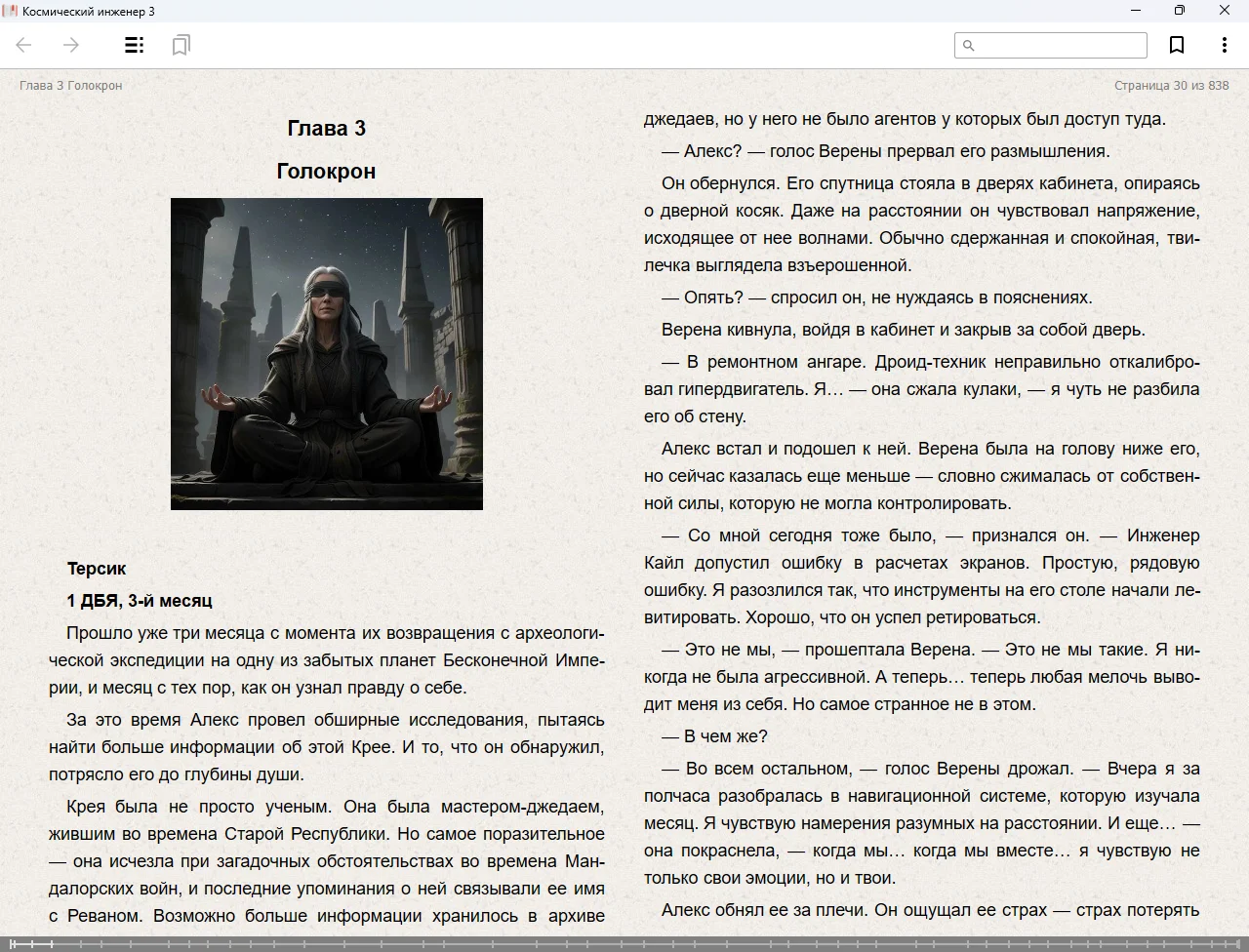Click the back navigation arrow
The width and height of the screenshot is (1249, 952).
tap(24, 45)
